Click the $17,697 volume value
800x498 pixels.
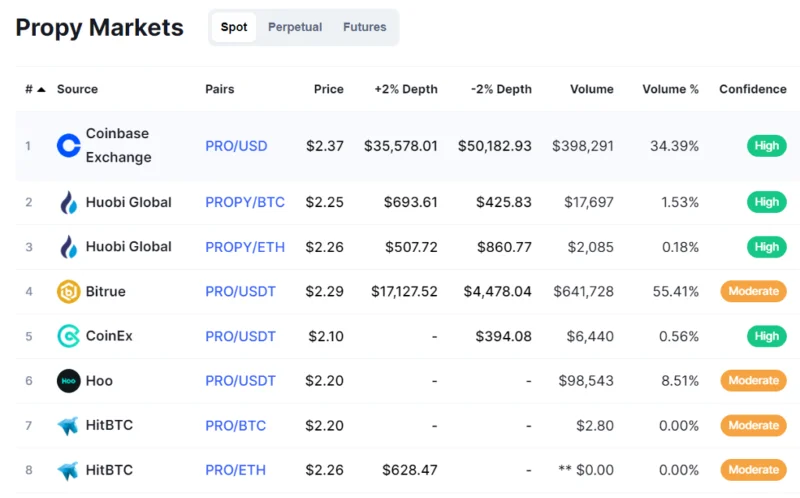[x=589, y=202]
